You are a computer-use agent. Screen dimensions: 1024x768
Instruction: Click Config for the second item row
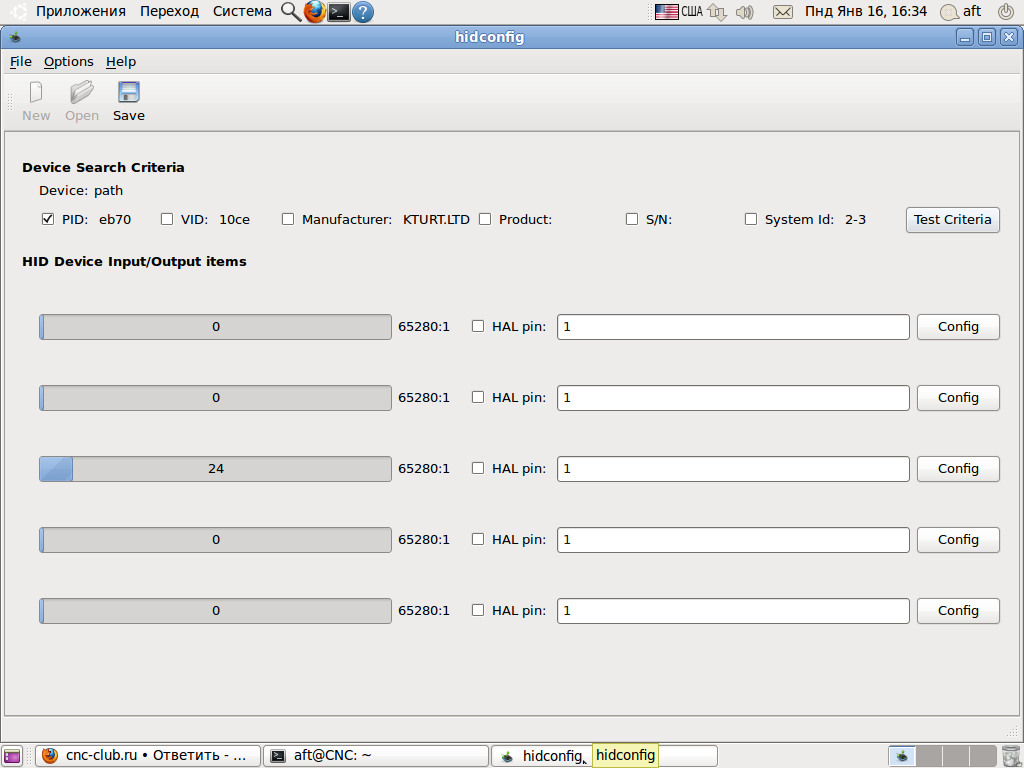tap(958, 398)
